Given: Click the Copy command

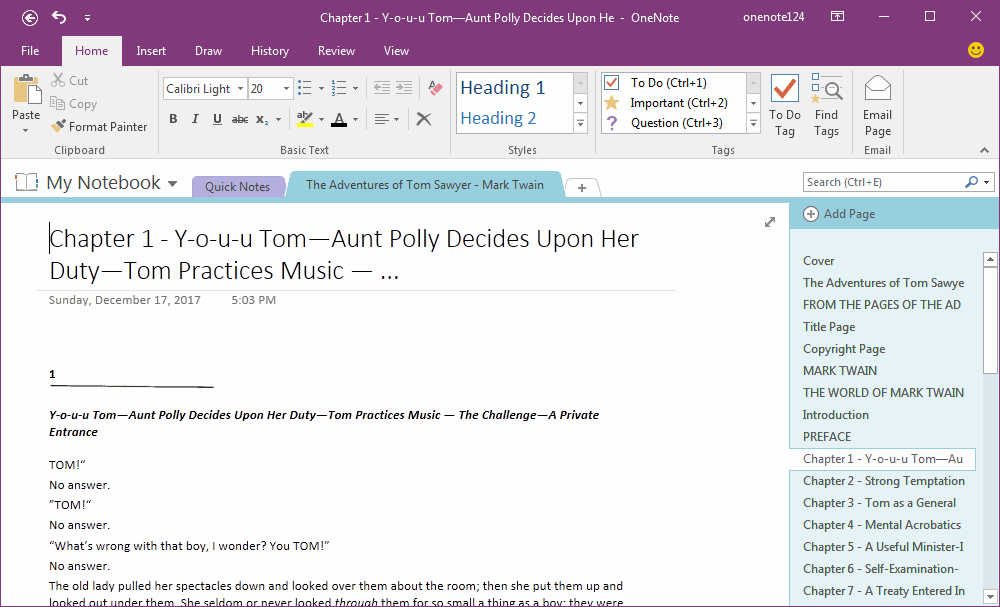Looking at the screenshot, I should point(73,104).
